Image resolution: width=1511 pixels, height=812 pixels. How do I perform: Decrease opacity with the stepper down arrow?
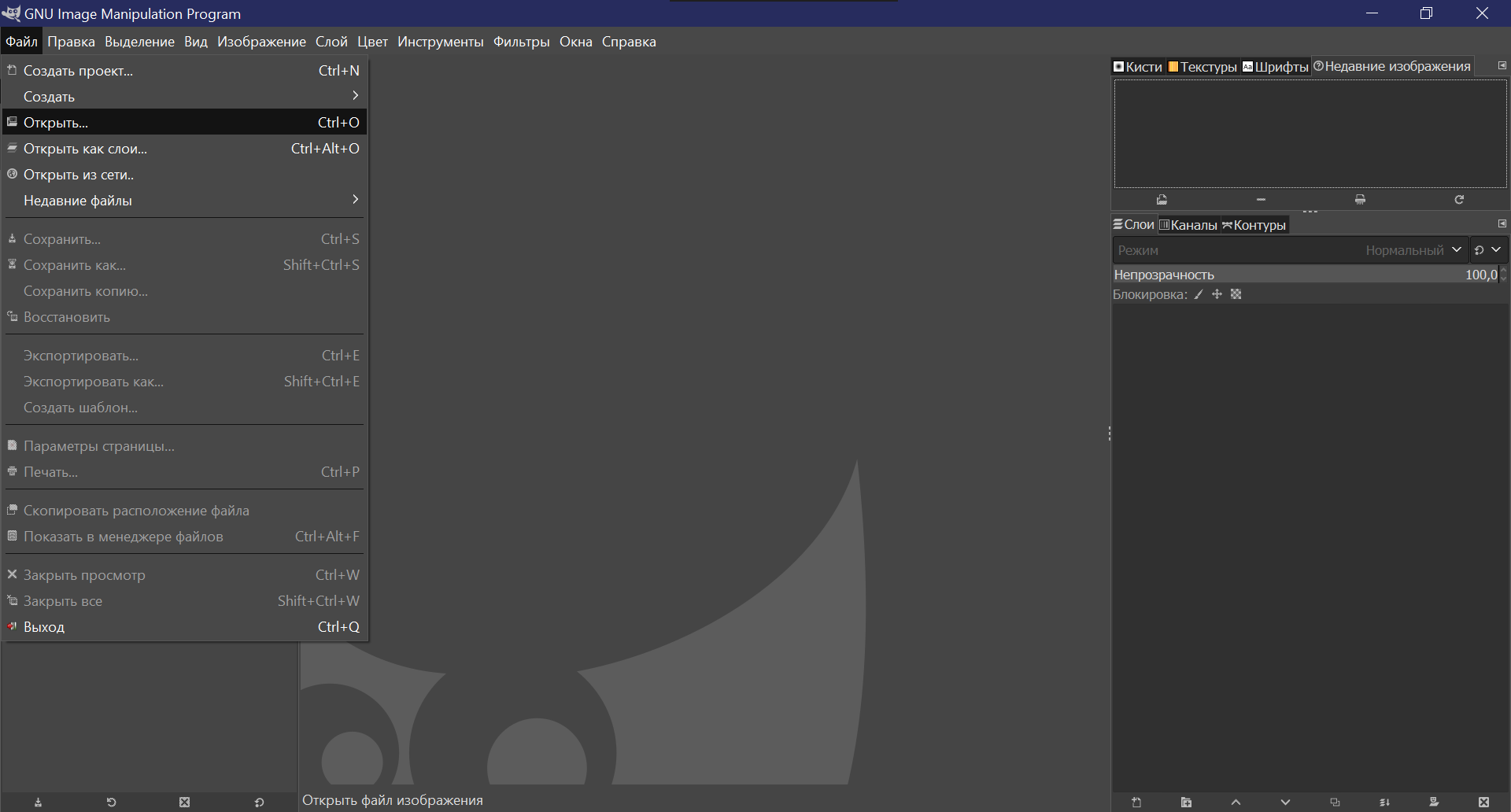pos(1503,279)
